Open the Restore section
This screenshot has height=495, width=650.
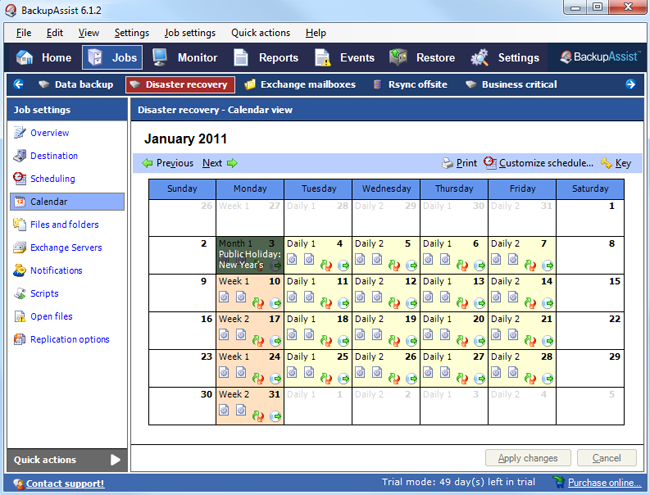pyautogui.click(x=422, y=58)
